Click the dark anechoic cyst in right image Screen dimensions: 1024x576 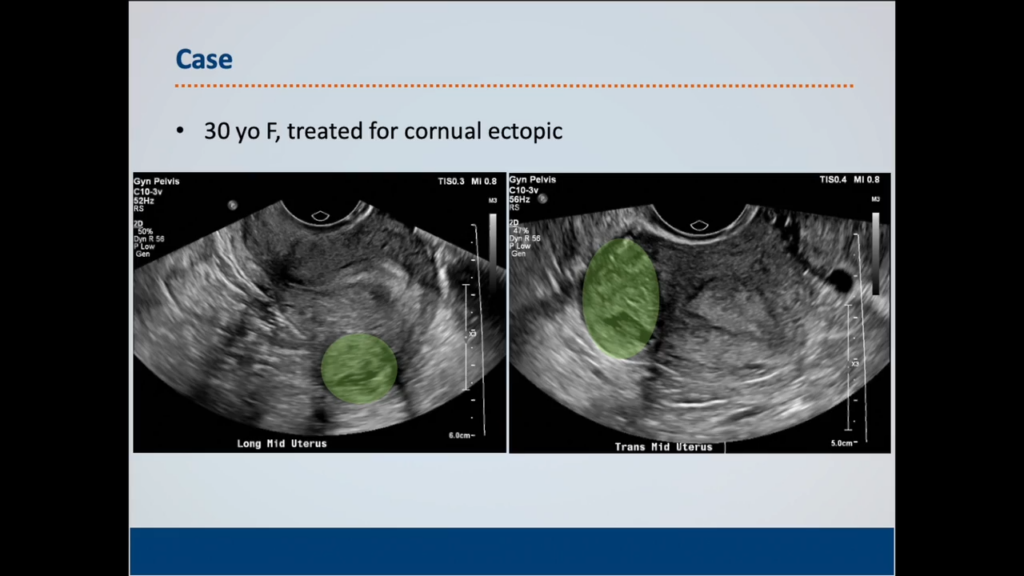coord(841,281)
